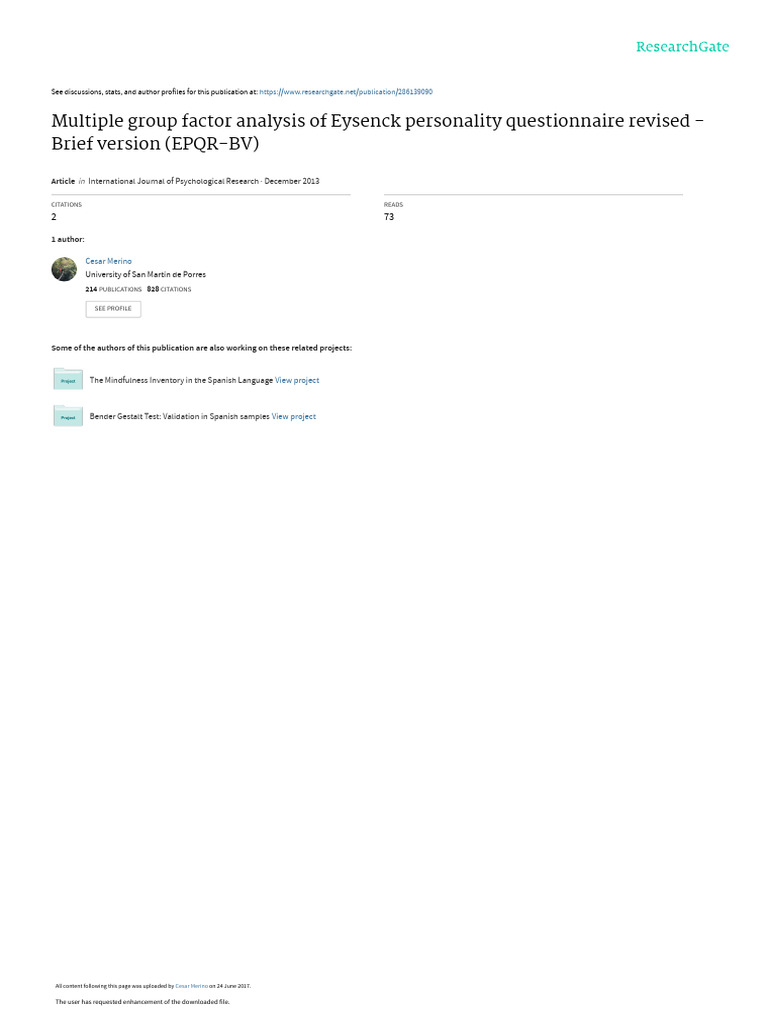Click the SEE PROFILE button
Screen dimensions: 768x1024
113,309
